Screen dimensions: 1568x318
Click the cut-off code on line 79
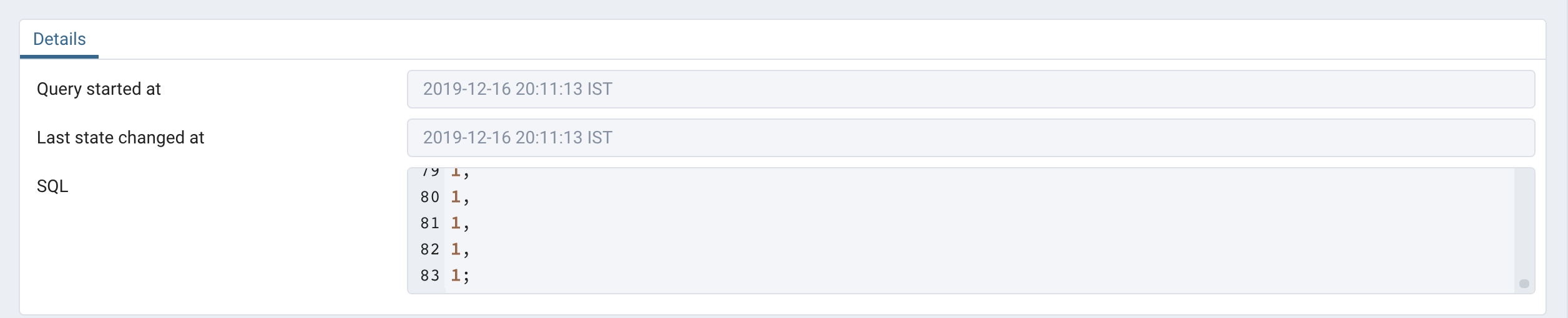point(459,171)
